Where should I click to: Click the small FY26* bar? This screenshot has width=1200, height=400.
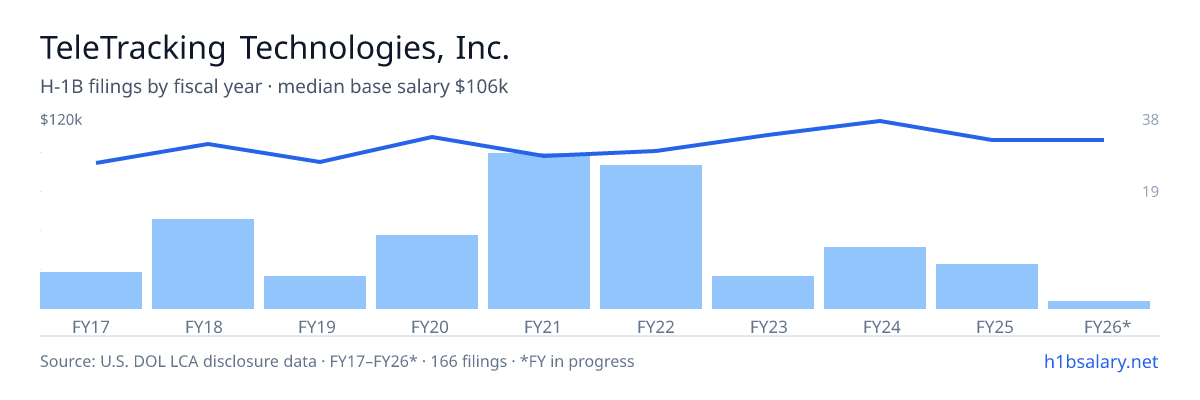point(1099,304)
